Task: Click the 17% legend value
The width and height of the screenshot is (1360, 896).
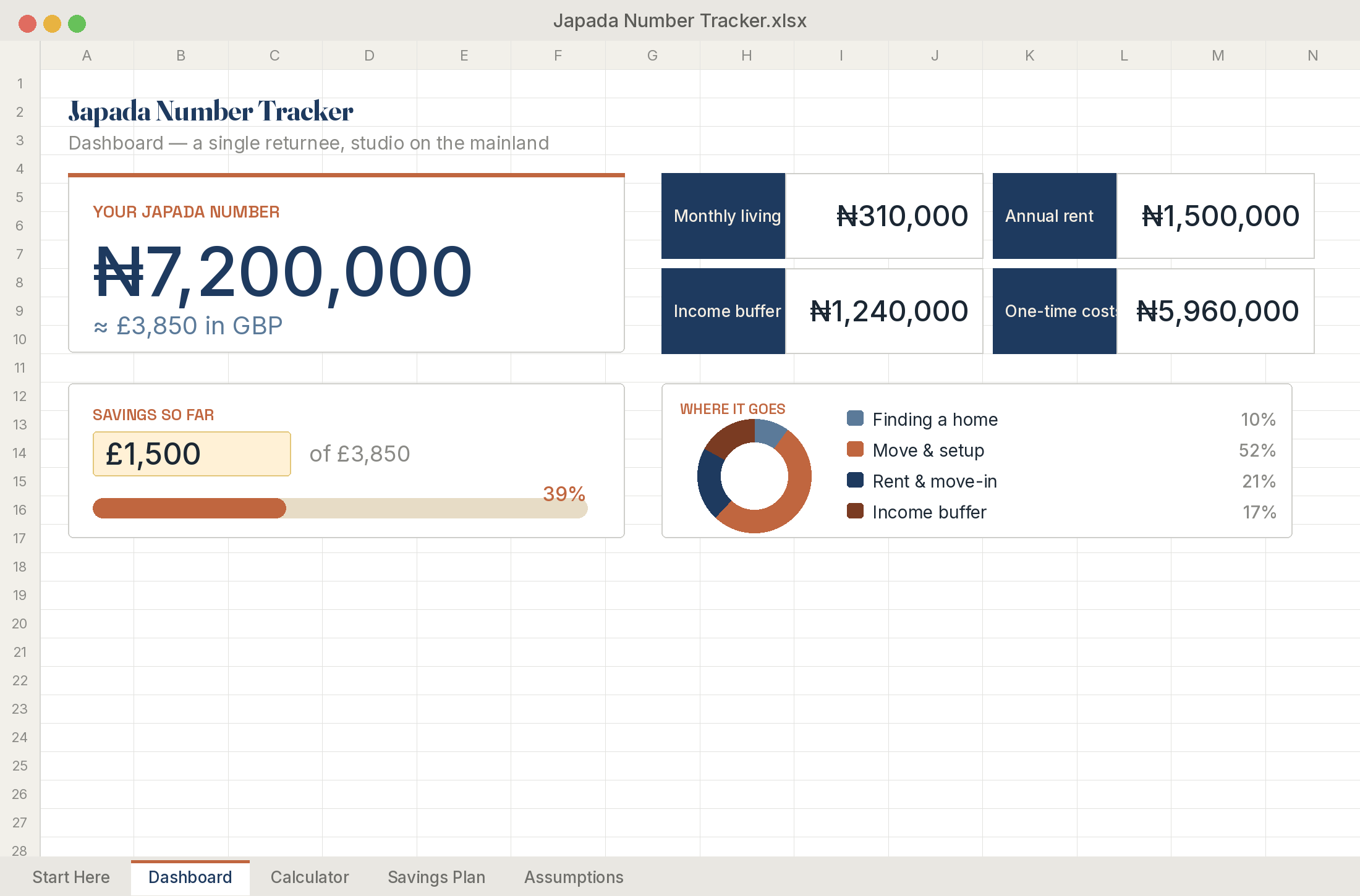Action: point(1259,512)
